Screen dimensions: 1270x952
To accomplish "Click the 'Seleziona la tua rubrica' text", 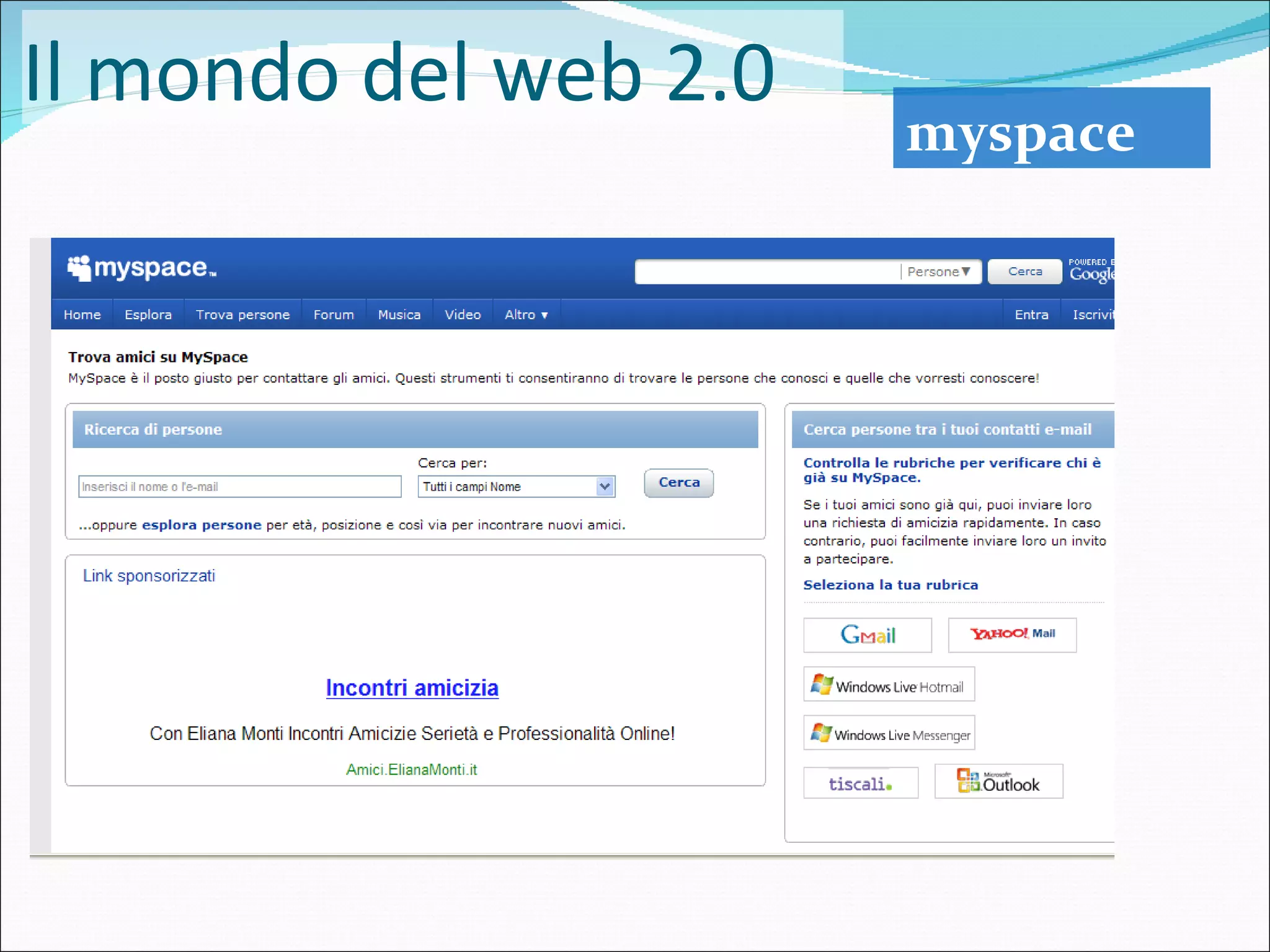I will 890,585.
